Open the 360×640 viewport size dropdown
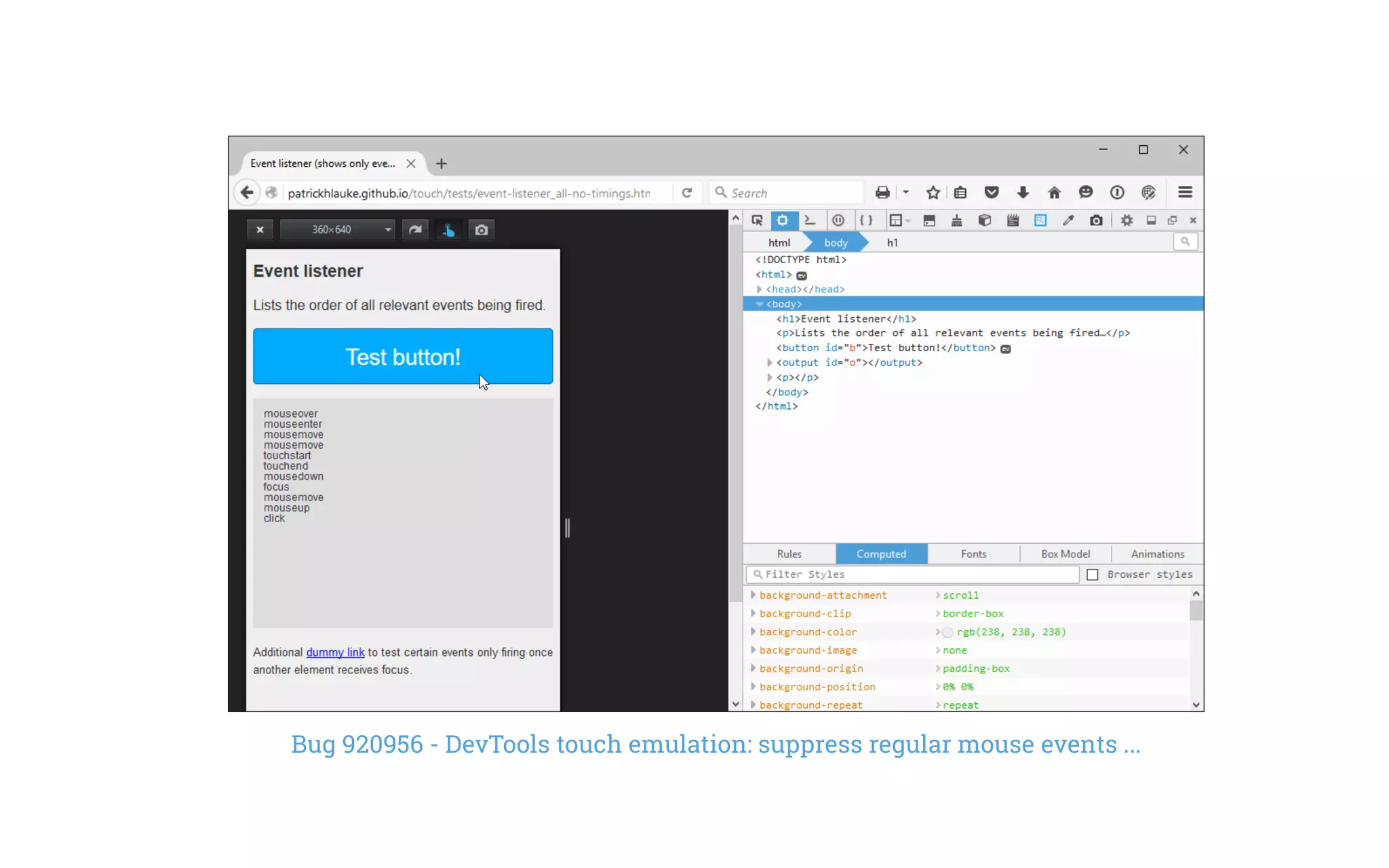This screenshot has height=868, width=1389. [x=338, y=230]
